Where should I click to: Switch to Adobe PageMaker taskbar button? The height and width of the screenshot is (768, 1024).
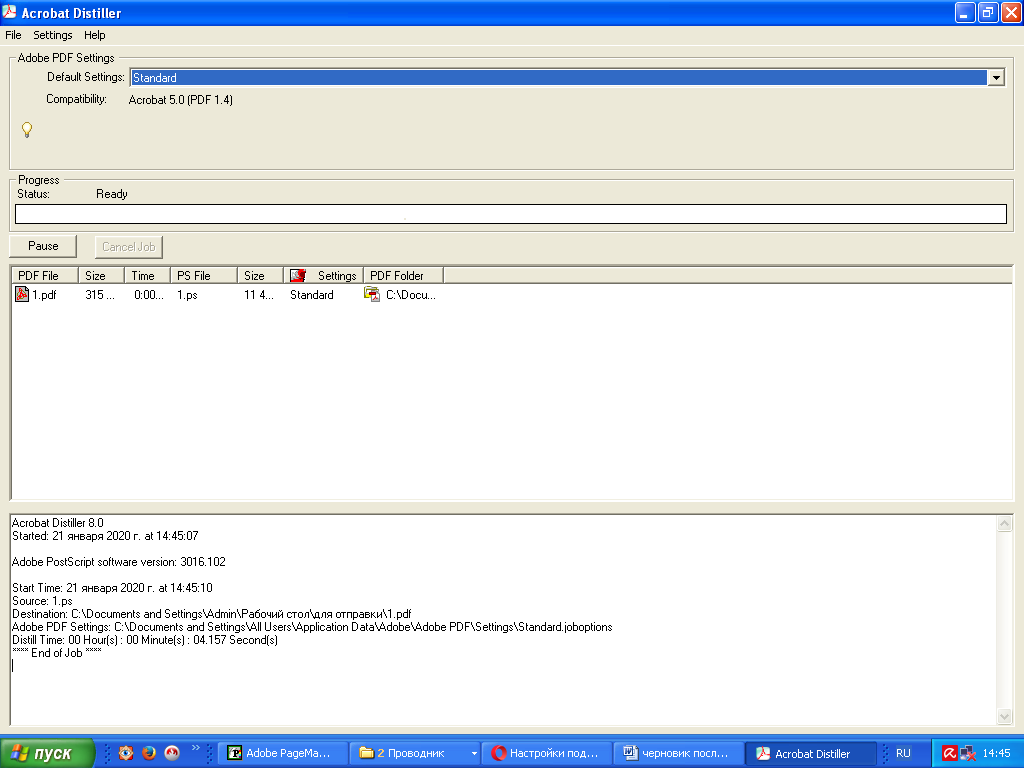point(281,753)
